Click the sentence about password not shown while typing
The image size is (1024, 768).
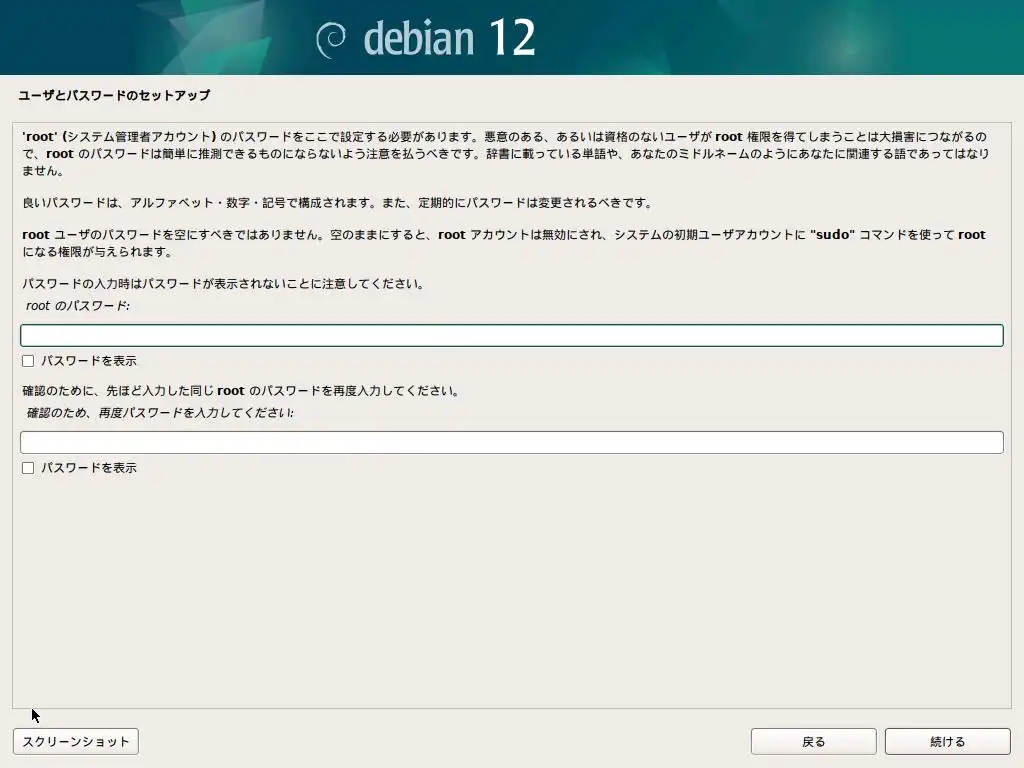pyautogui.click(x=224, y=283)
